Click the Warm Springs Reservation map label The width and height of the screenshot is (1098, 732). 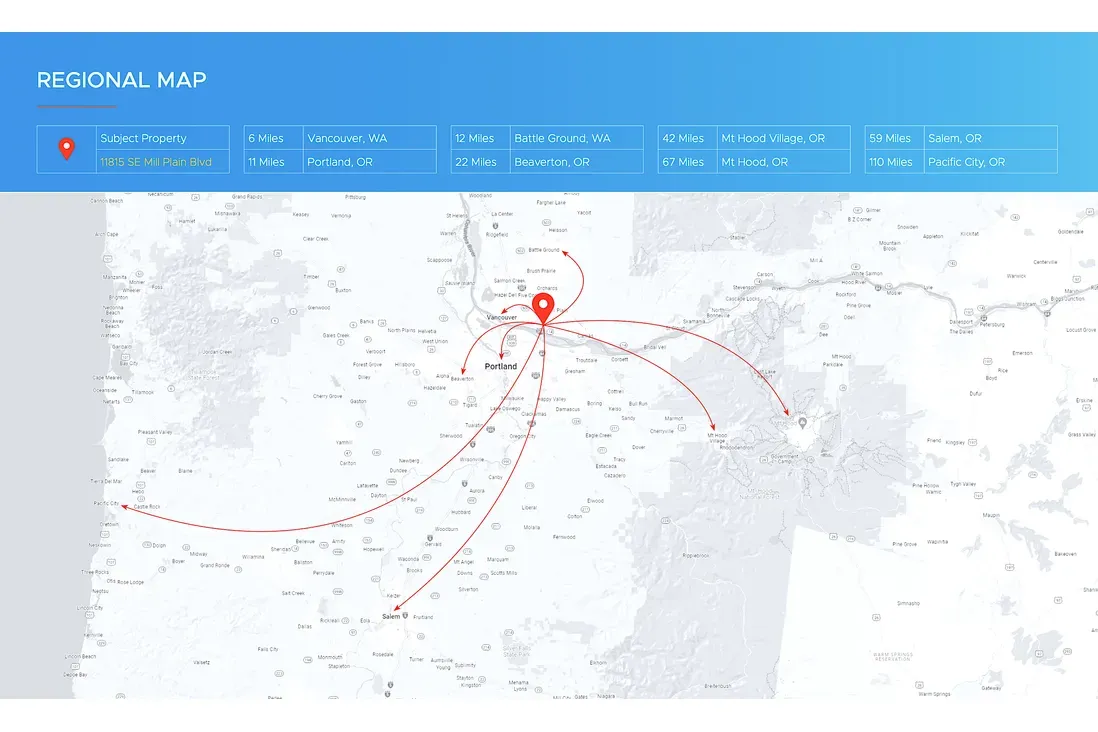[891, 656]
